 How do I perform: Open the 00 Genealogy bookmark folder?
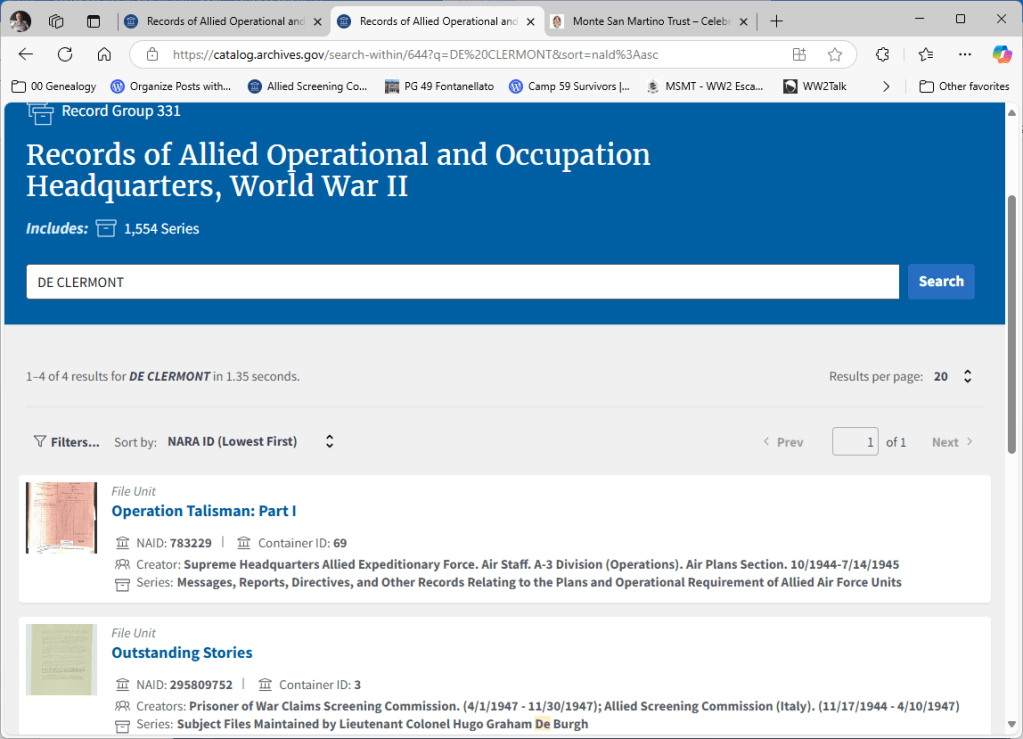coord(54,86)
